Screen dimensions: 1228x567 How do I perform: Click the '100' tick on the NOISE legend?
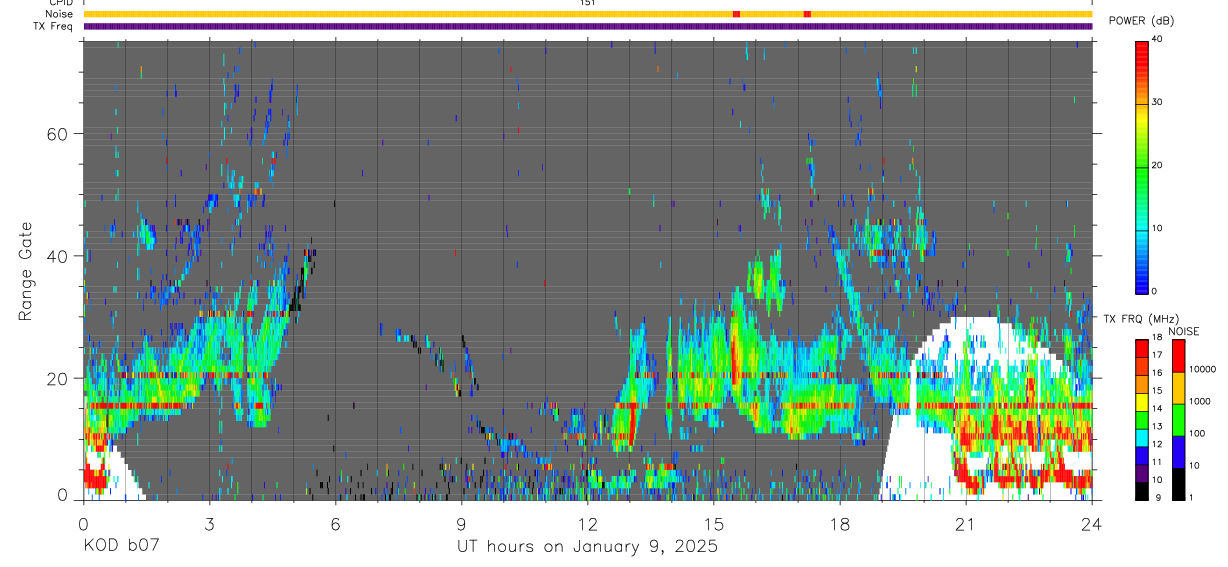tap(1197, 433)
